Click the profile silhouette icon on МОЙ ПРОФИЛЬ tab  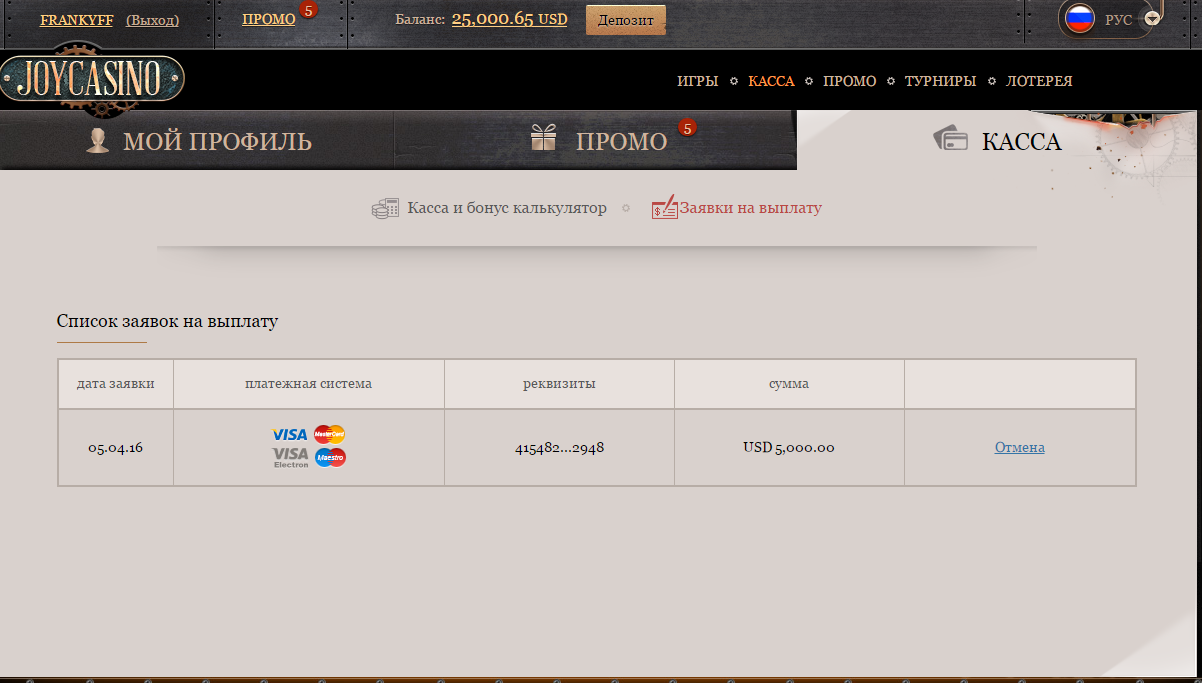[97, 141]
